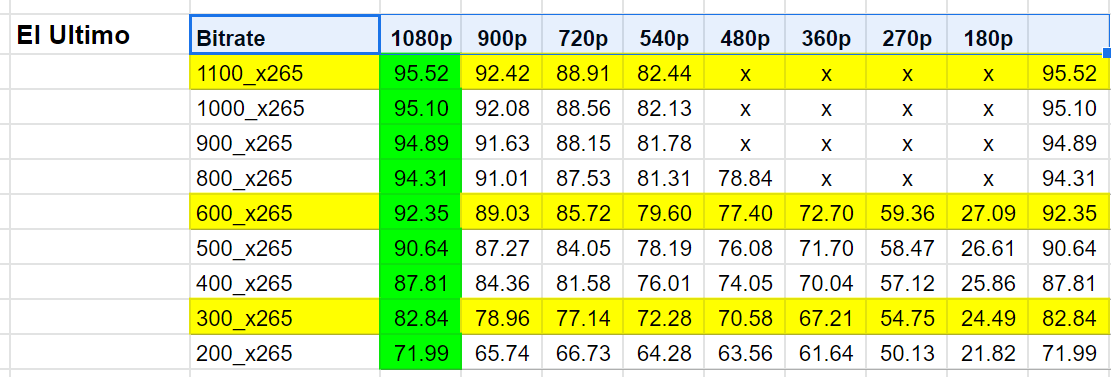The width and height of the screenshot is (1111, 377).
Task: Select the 180p column header
Action: click(x=988, y=35)
